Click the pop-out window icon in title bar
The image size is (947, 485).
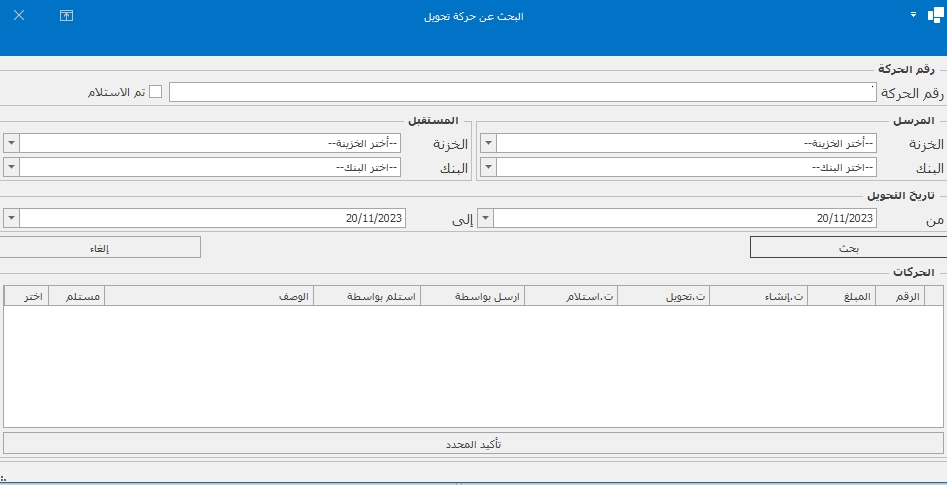pyautogui.click(x=67, y=16)
